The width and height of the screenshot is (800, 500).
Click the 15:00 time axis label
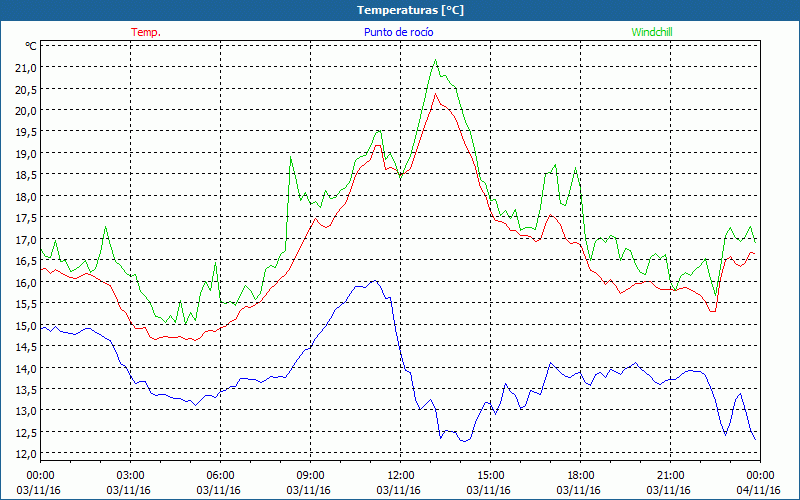[x=491, y=476]
